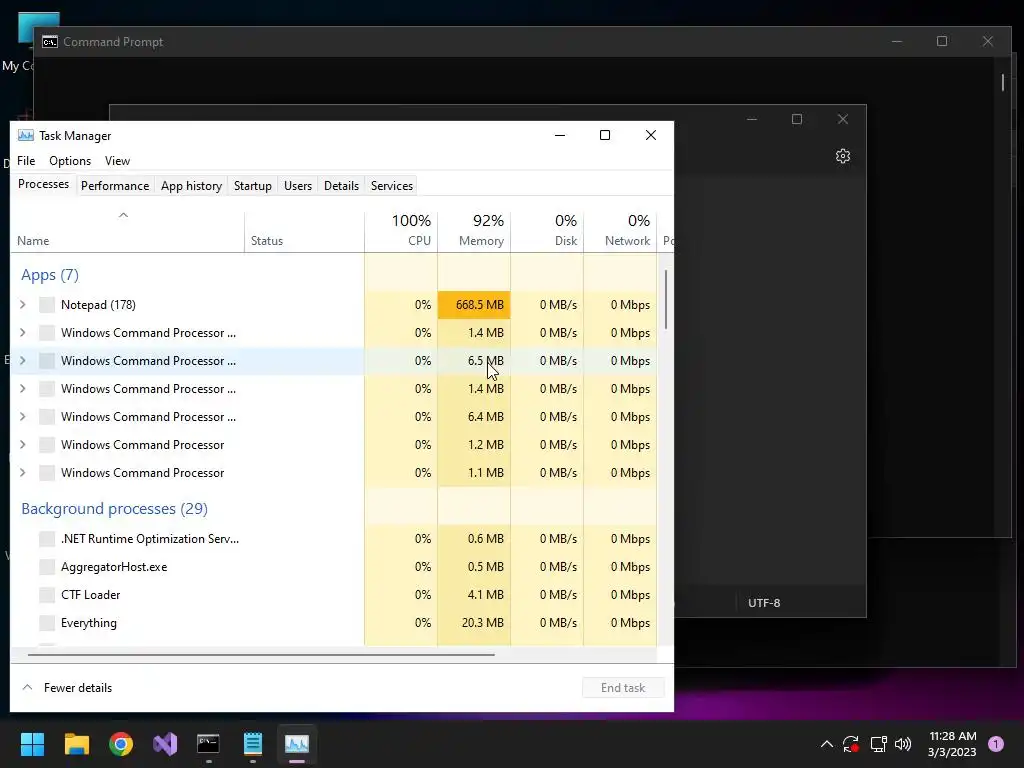Expand the Notepad (178) process group
This screenshot has height=768, width=1024.
tap(23, 305)
